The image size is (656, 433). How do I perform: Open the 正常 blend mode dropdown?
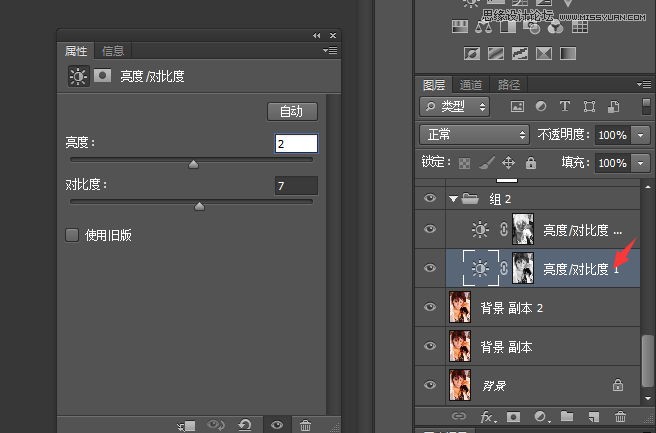[x=474, y=135]
